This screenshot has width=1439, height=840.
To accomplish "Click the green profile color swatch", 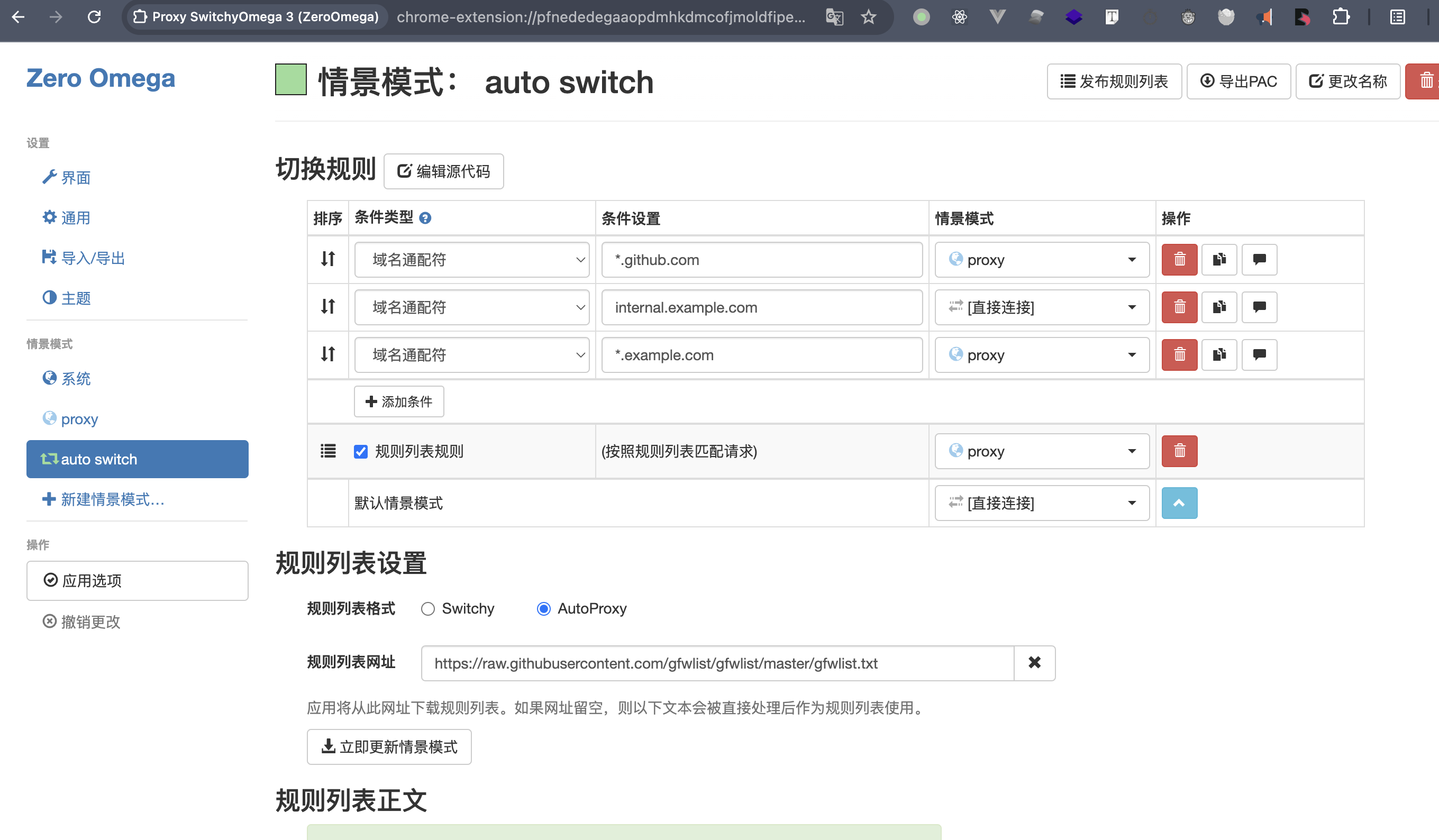I will [x=290, y=79].
